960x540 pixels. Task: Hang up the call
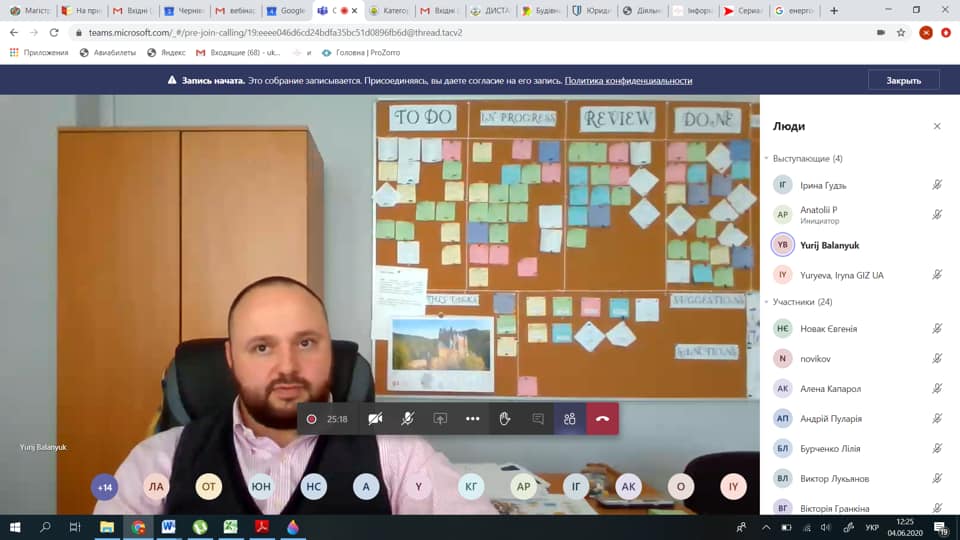[602, 419]
